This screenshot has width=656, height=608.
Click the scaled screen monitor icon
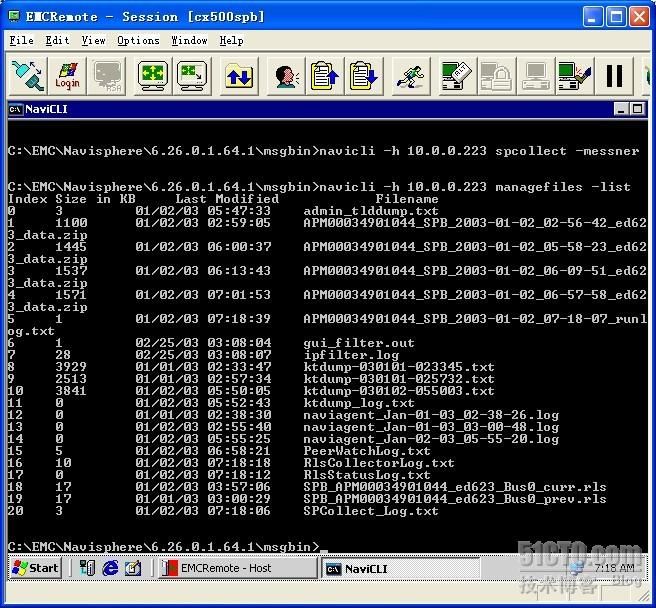(192, 76)
